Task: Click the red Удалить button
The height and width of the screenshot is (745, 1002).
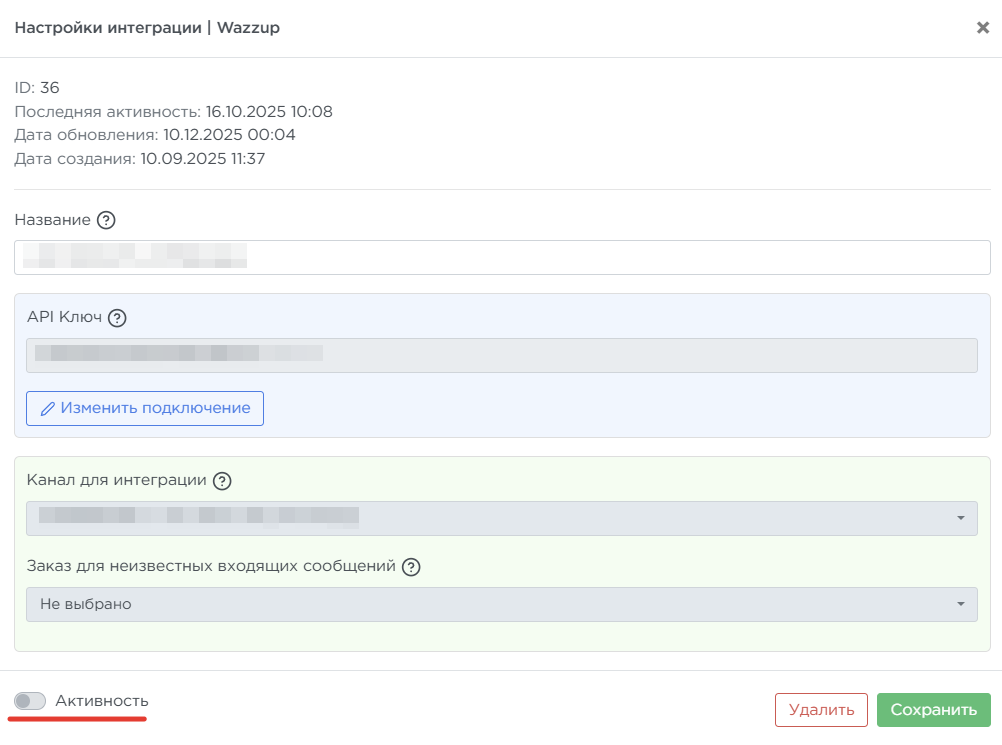Action: coord(821,710)
